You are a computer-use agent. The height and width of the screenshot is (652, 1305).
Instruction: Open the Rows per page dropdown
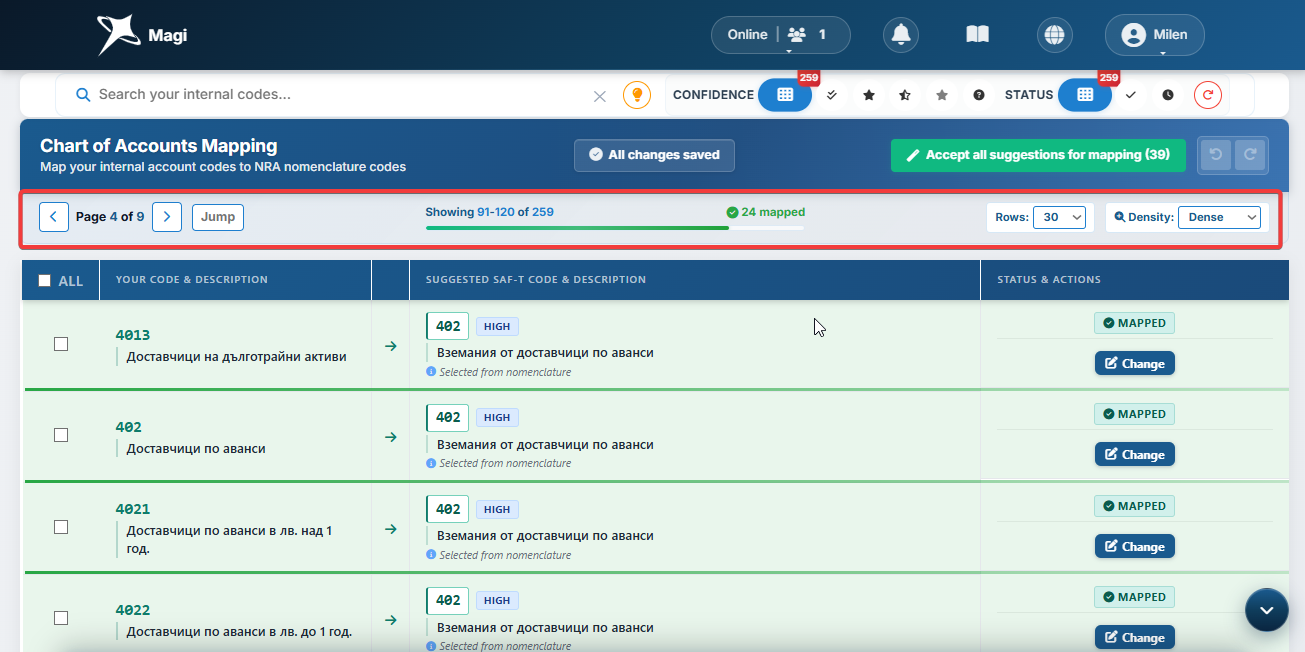[1059, 217]
